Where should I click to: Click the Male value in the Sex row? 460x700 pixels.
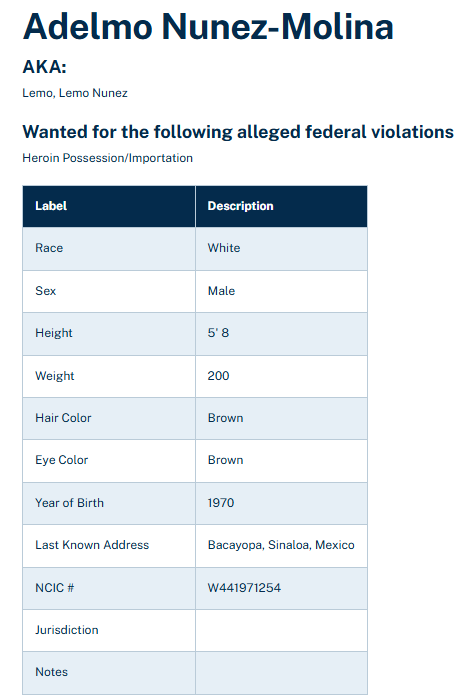(x=221, y=291)
